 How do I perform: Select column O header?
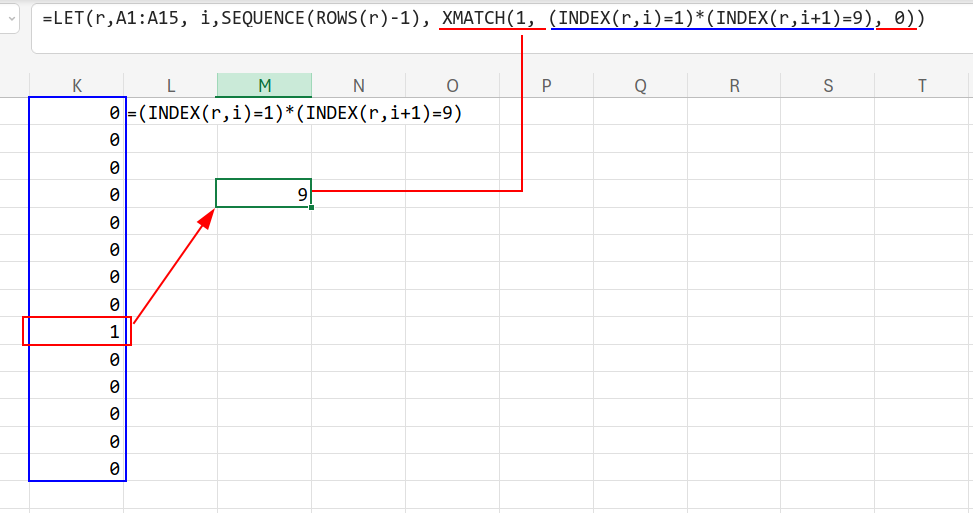pos(452,86)
